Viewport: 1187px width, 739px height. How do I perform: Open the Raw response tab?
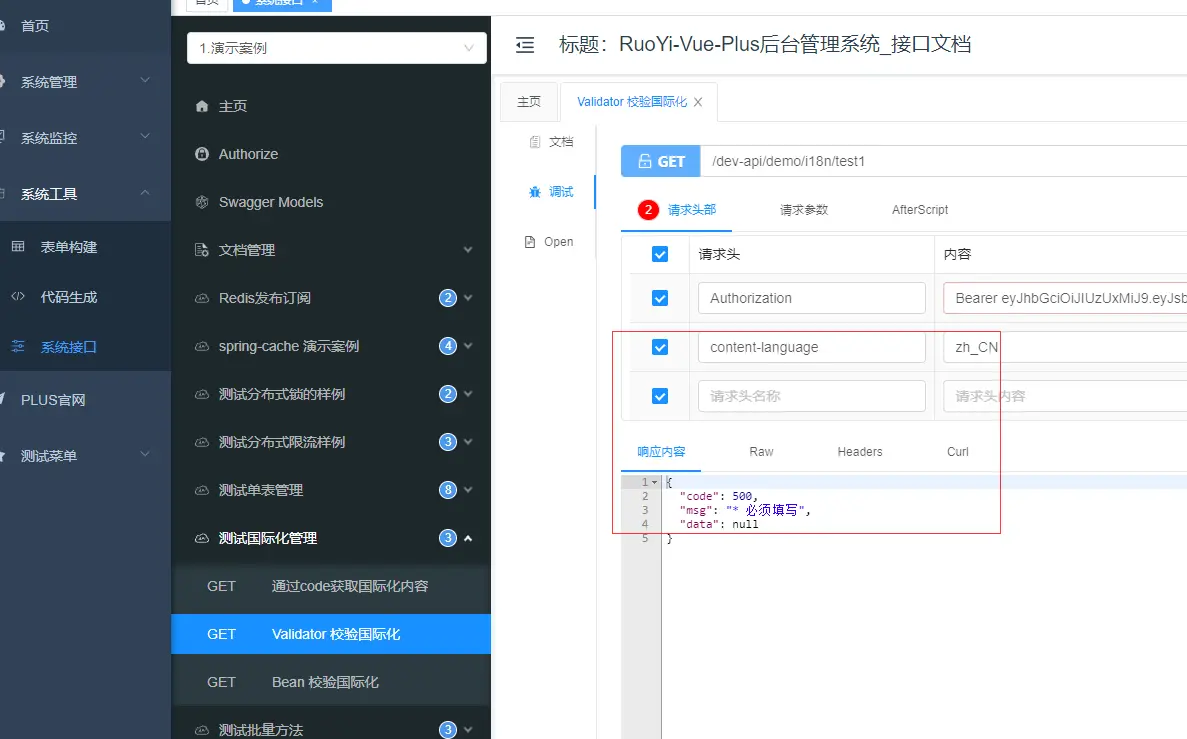(x=760, y=451)
